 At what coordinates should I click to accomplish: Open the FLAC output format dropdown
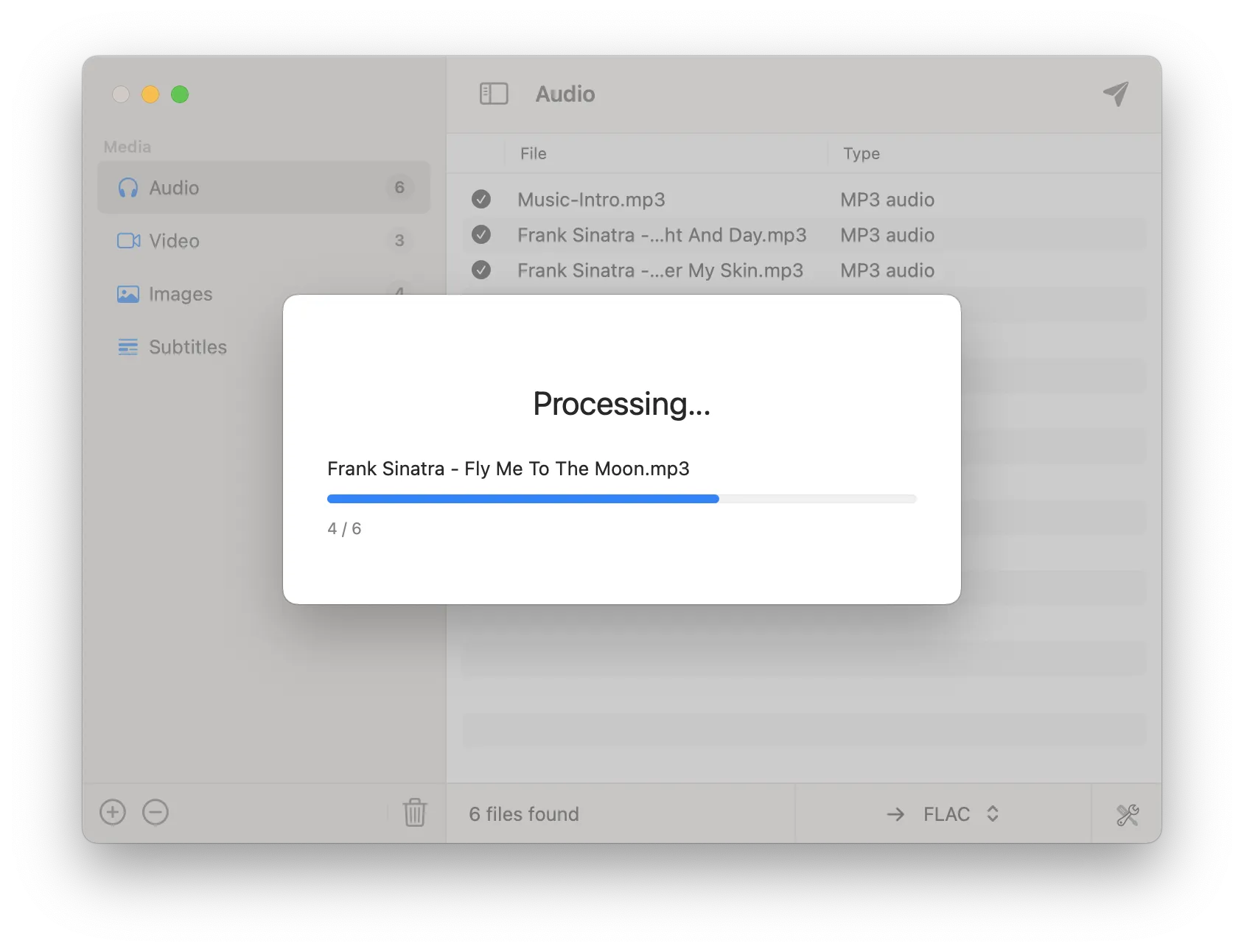pos(958,814)
